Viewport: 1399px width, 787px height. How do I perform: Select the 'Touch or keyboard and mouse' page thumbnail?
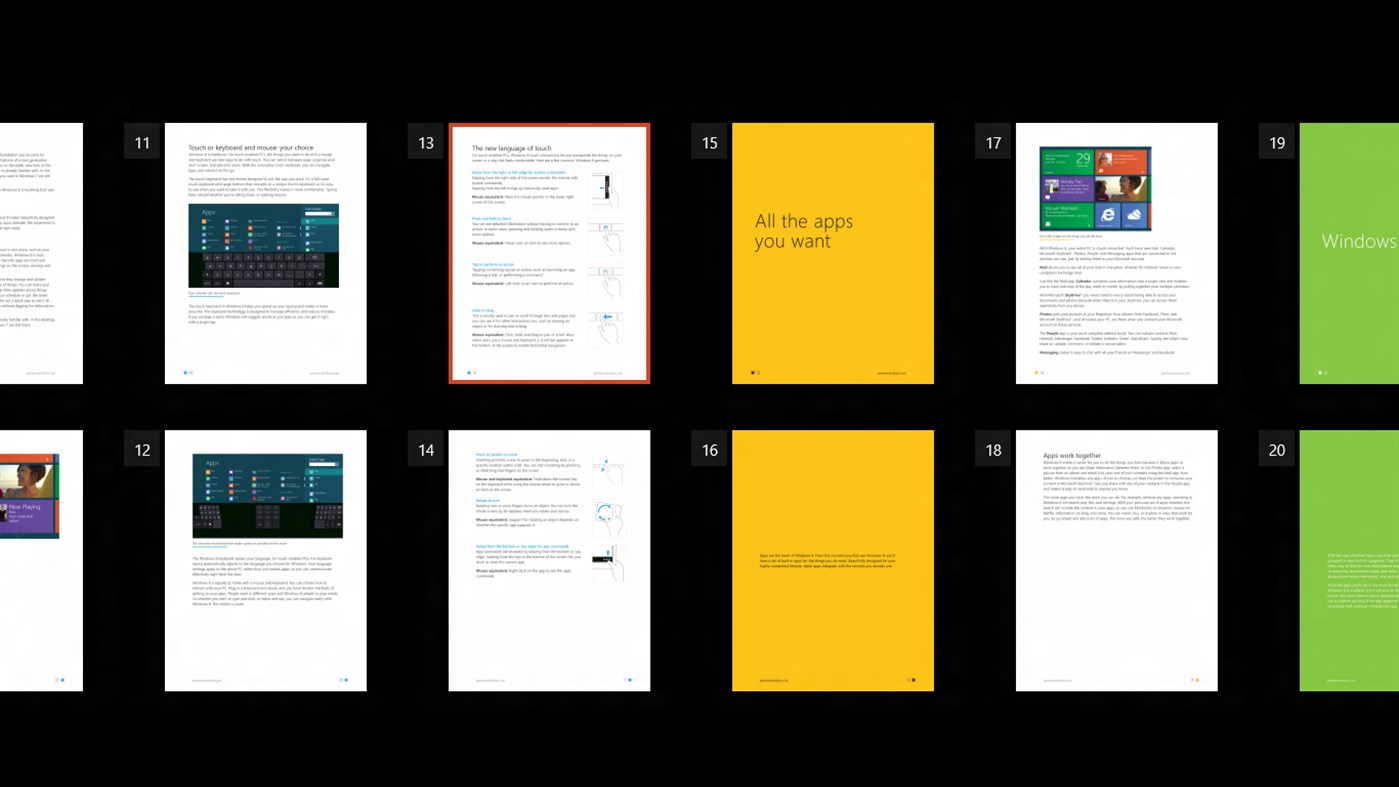265,252
